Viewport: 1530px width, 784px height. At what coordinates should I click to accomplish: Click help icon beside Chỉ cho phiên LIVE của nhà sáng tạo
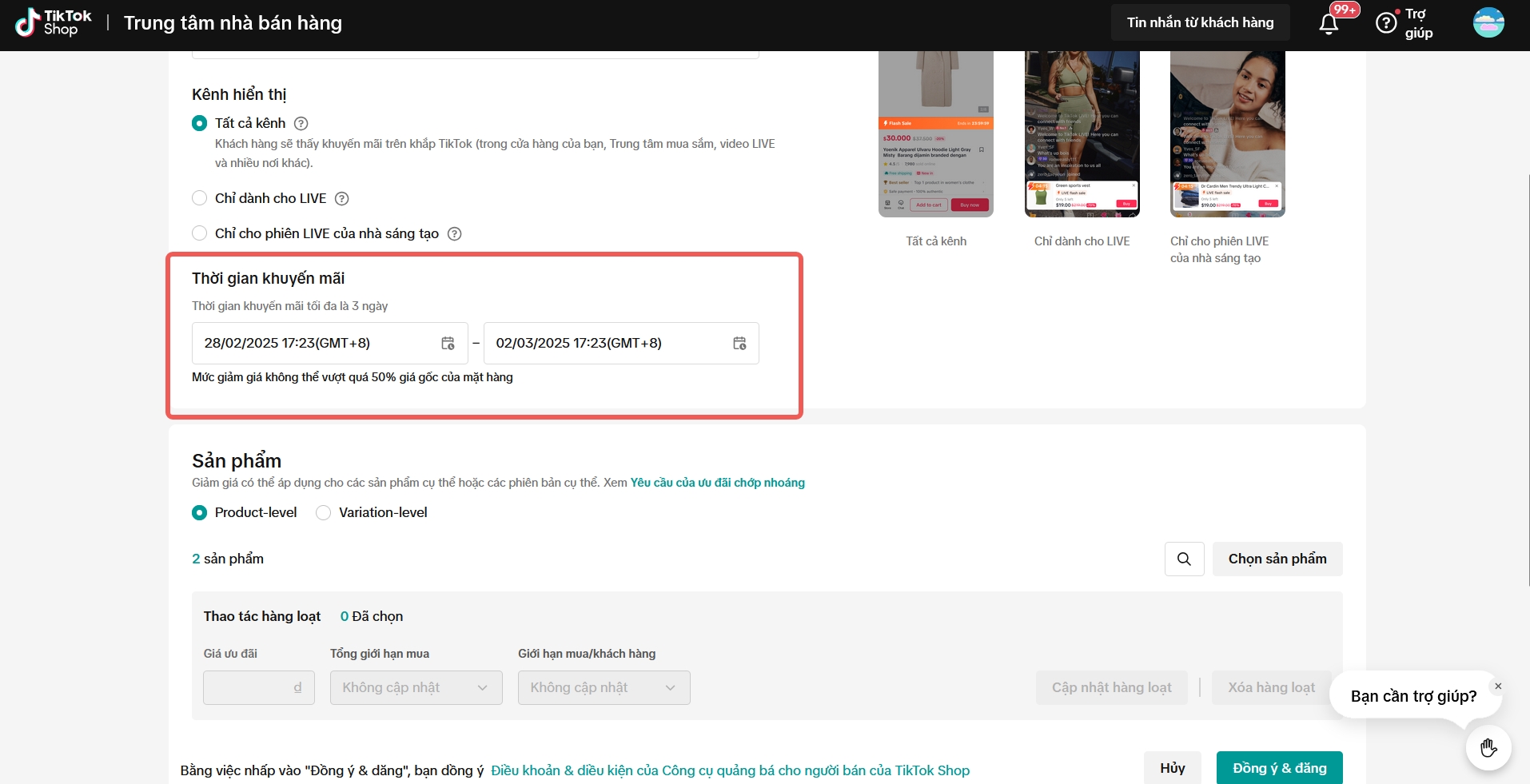coord(454,233)
